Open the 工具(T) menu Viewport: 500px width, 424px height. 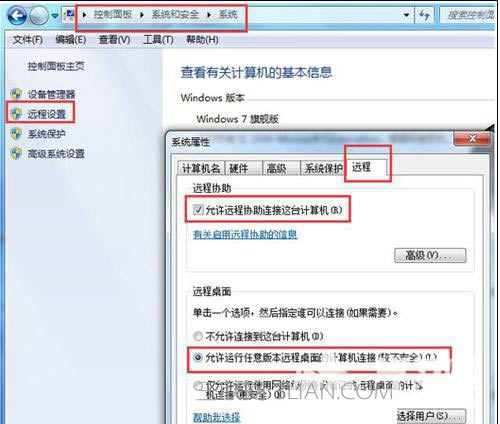pyautogui.click(x=158, y=40)
